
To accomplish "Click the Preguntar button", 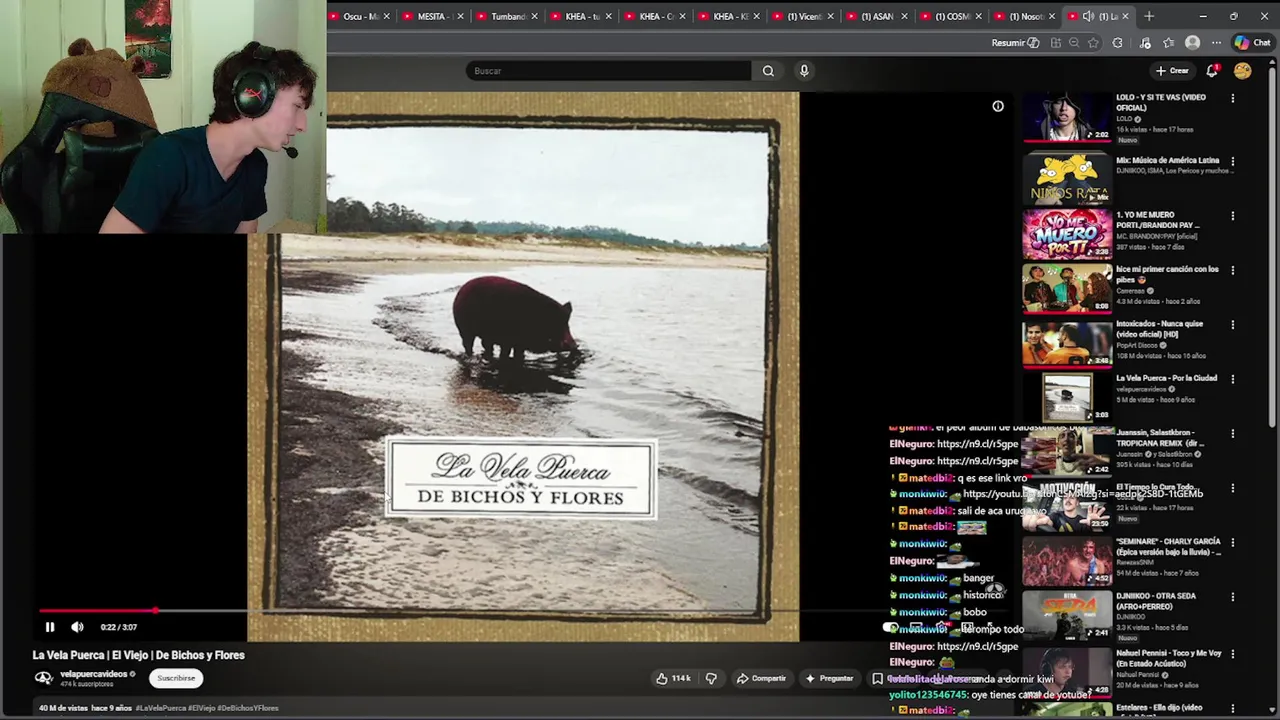I will (830, 678).
